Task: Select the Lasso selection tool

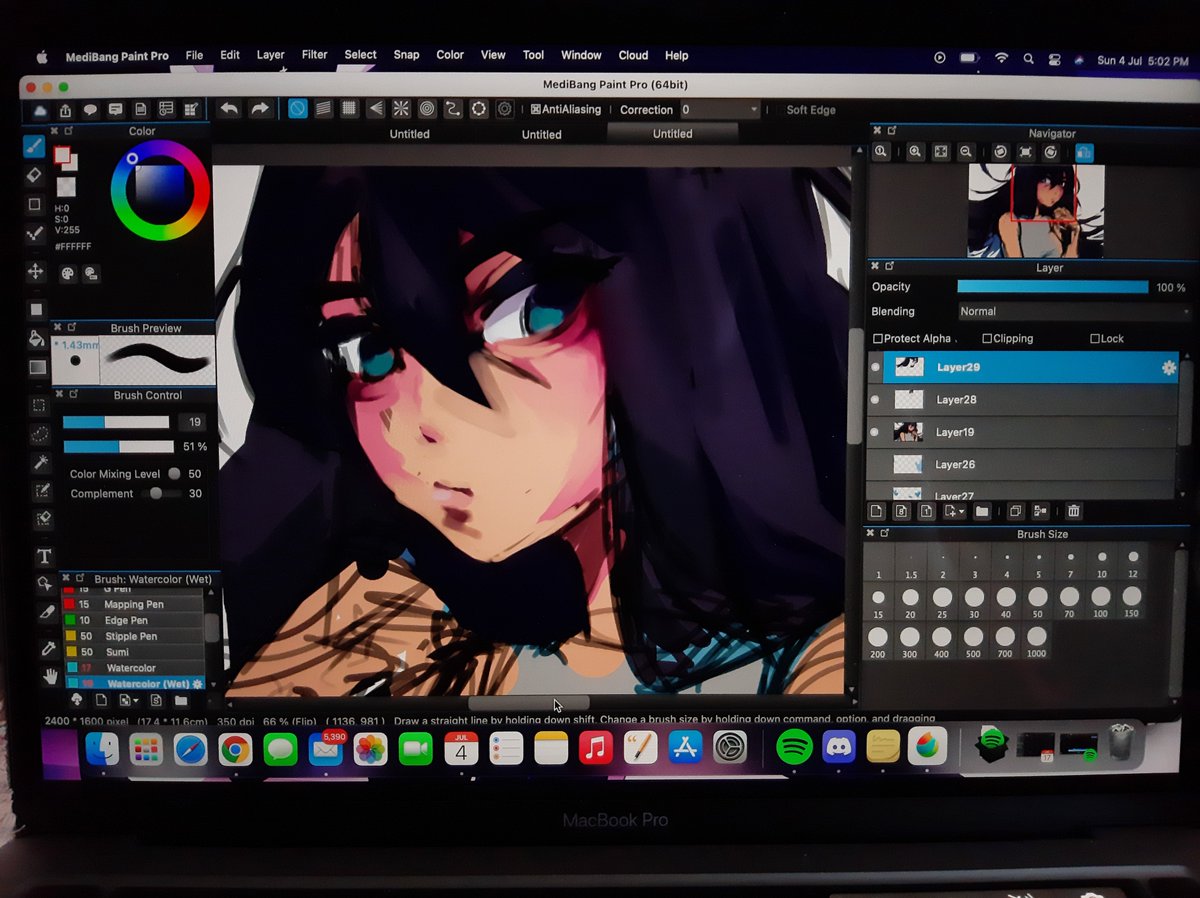Action: 39,434
